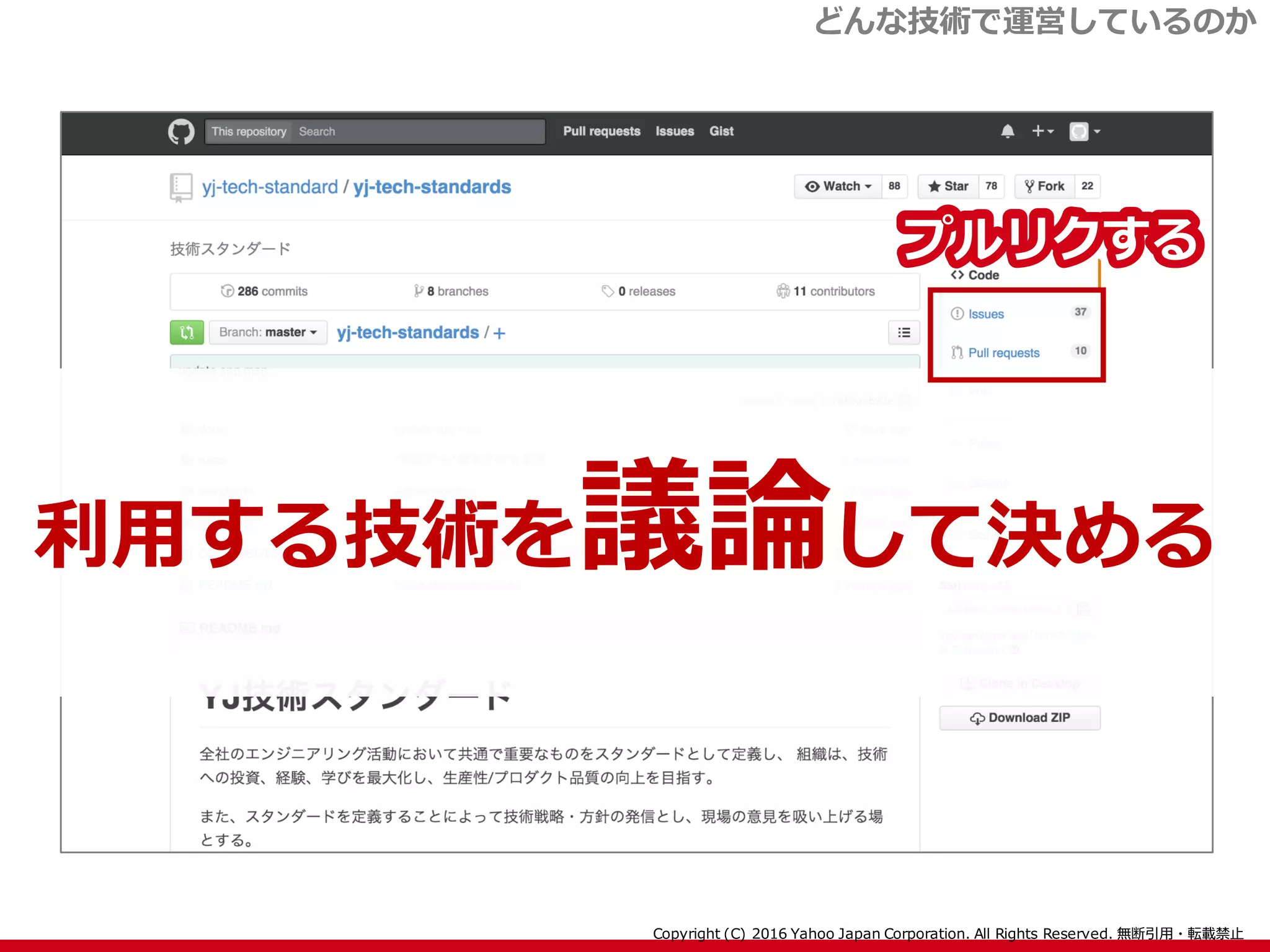Open the Pull requests sidebar tab
The height and width of the screenshot is (952, 1270).
[x=995, y=353]
